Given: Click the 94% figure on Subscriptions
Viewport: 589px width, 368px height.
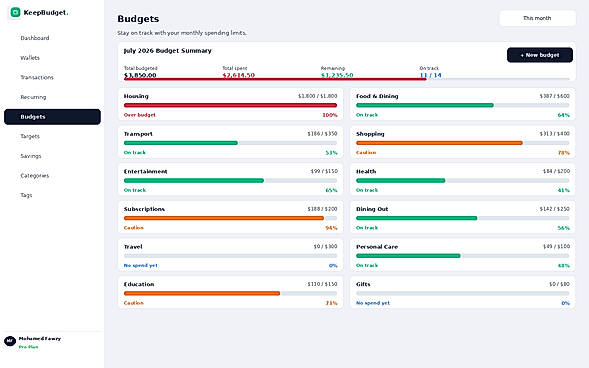Looking at the screenshot, I should coord(331,228).
